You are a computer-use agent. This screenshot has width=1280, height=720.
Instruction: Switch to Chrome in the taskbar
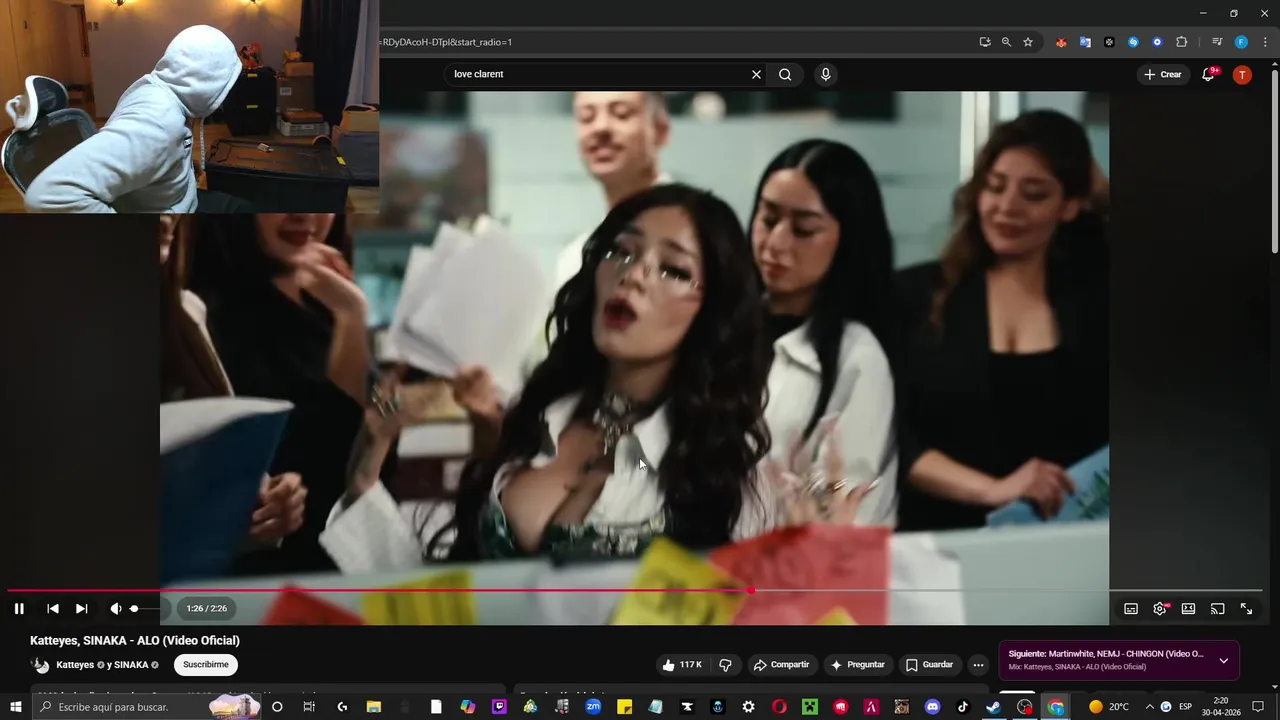(x=1056, y=707)
